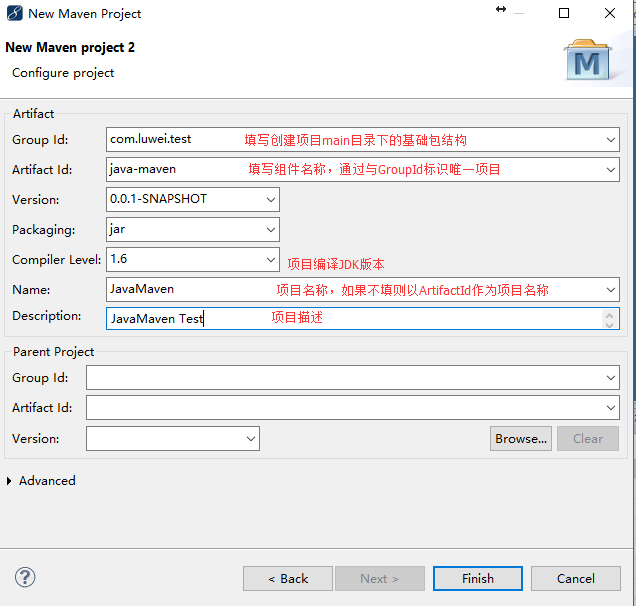Click the Next > button
The height and width of the screenshot is (606, 636).
point(380,578)
